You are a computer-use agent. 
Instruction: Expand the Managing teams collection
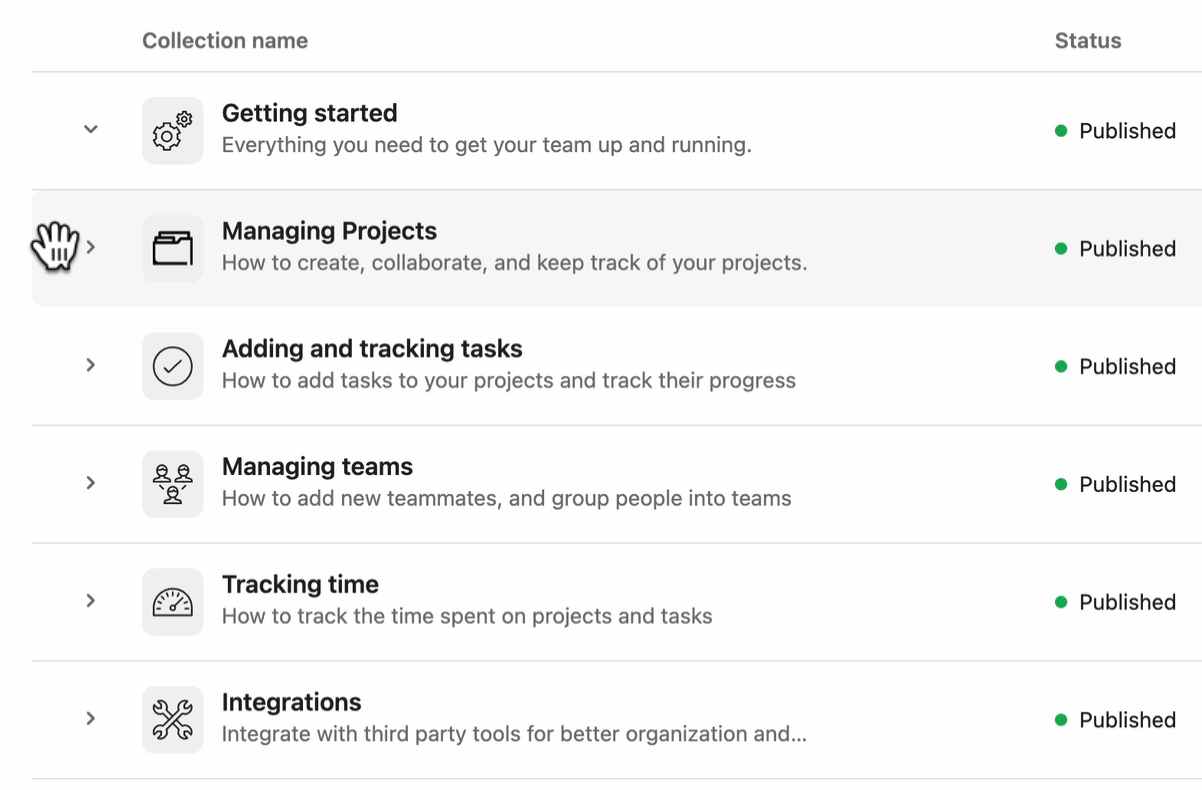(91, 483)
